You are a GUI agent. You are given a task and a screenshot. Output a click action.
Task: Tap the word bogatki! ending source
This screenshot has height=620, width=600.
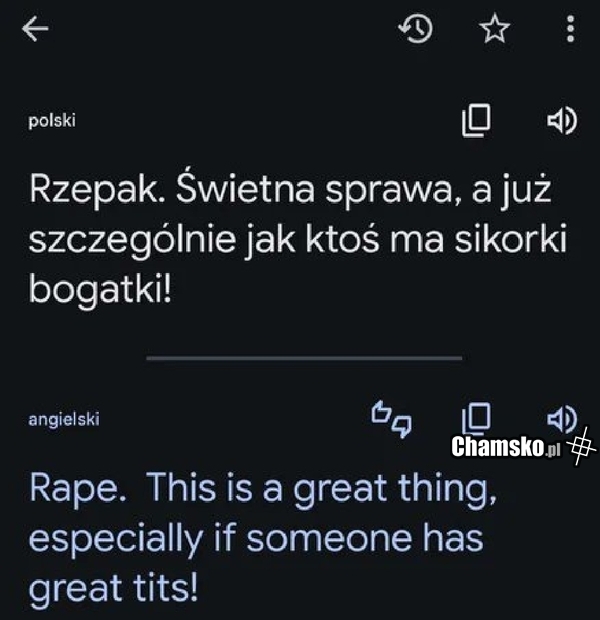[x=100, y=289]
